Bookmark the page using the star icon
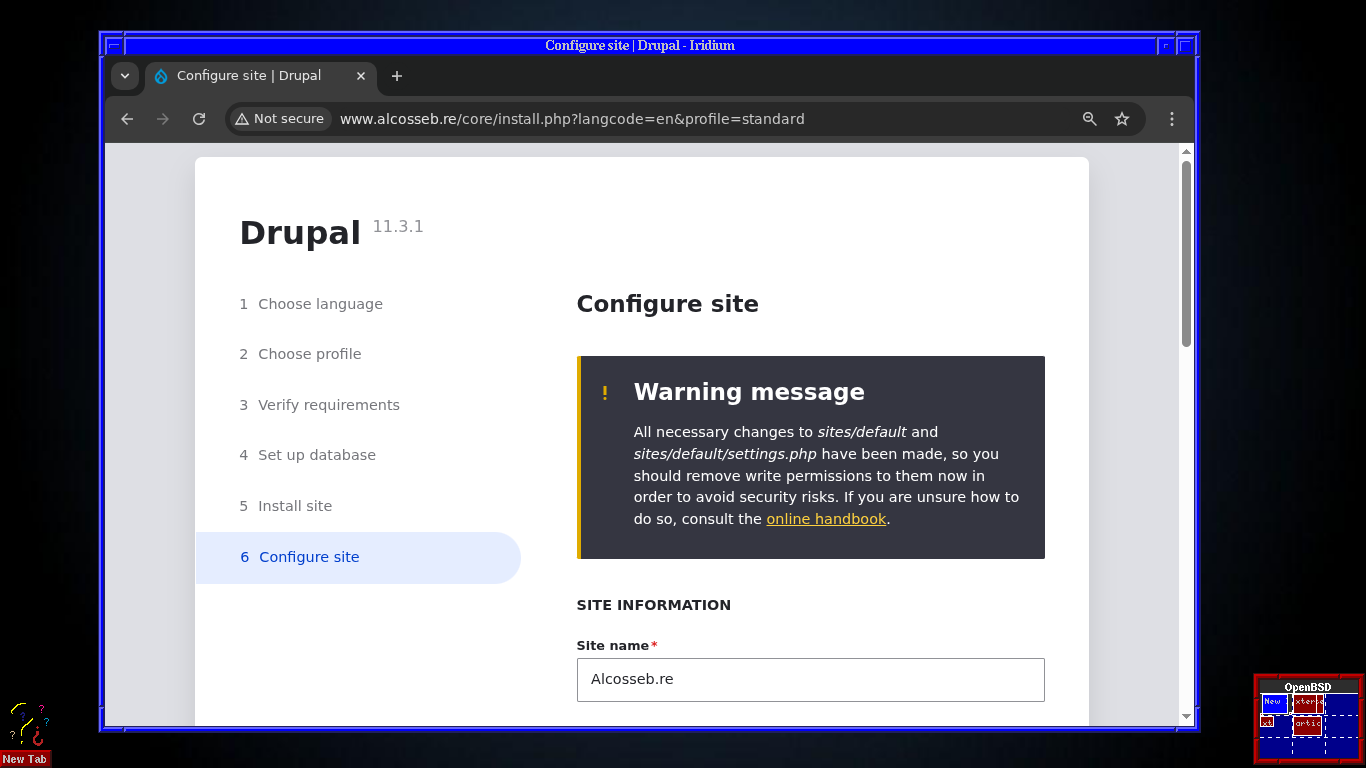The height and width of the screenshot is (768, 1366). [x=1121, y=118]
